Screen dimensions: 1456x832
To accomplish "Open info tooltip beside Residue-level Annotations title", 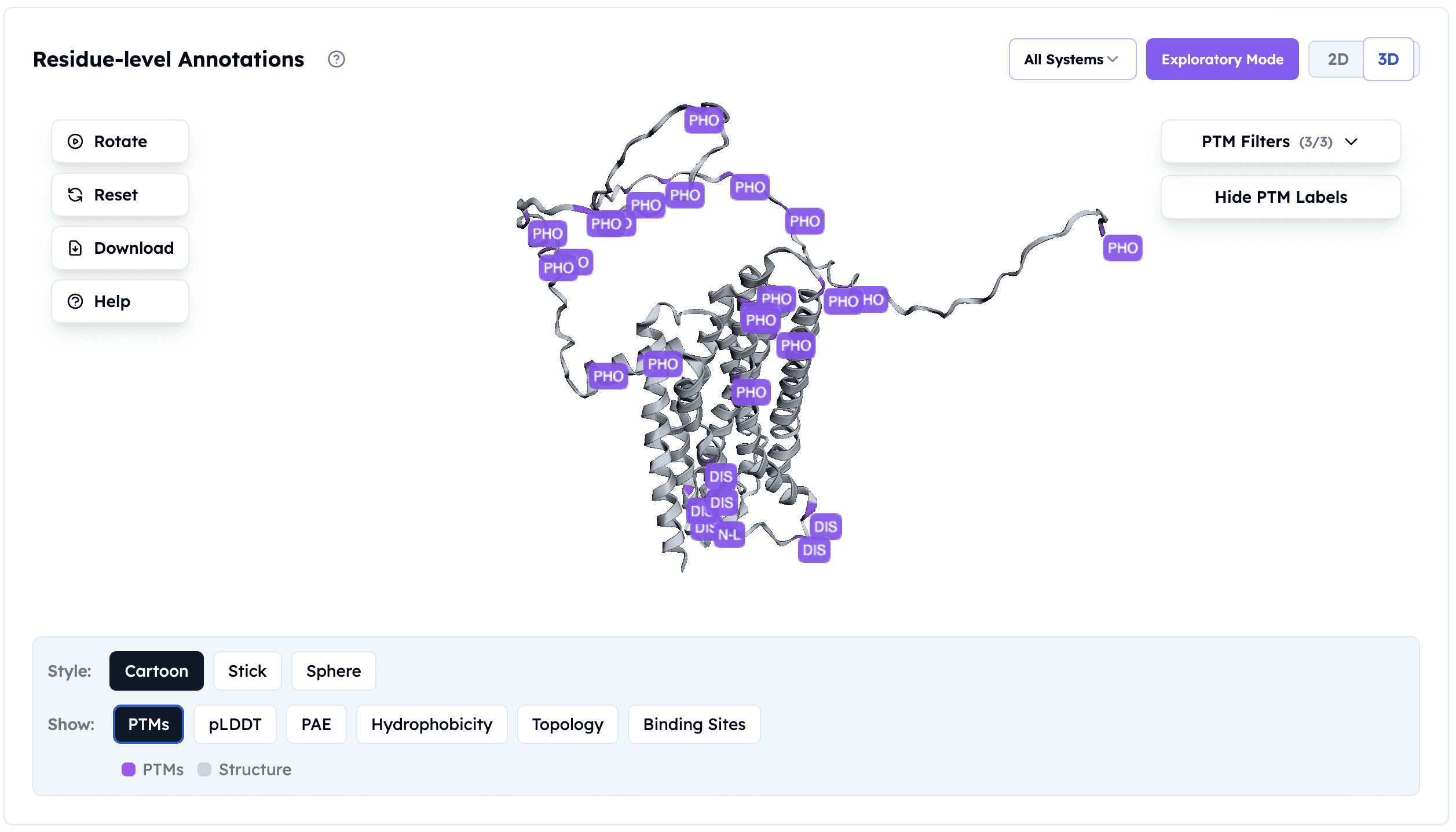I will click(336, 59).
